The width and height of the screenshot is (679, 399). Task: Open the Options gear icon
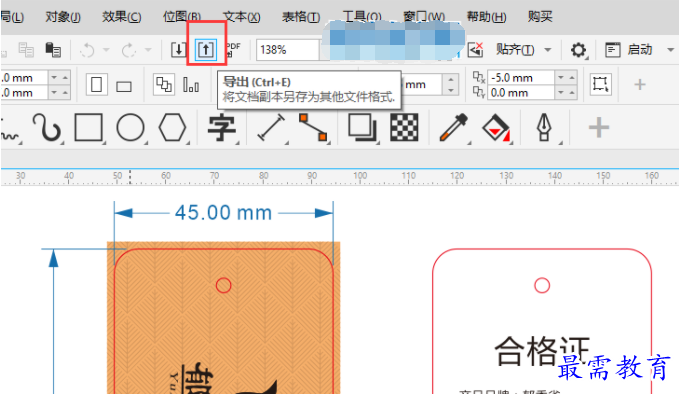pyautogui.click(x=578, y=50)
